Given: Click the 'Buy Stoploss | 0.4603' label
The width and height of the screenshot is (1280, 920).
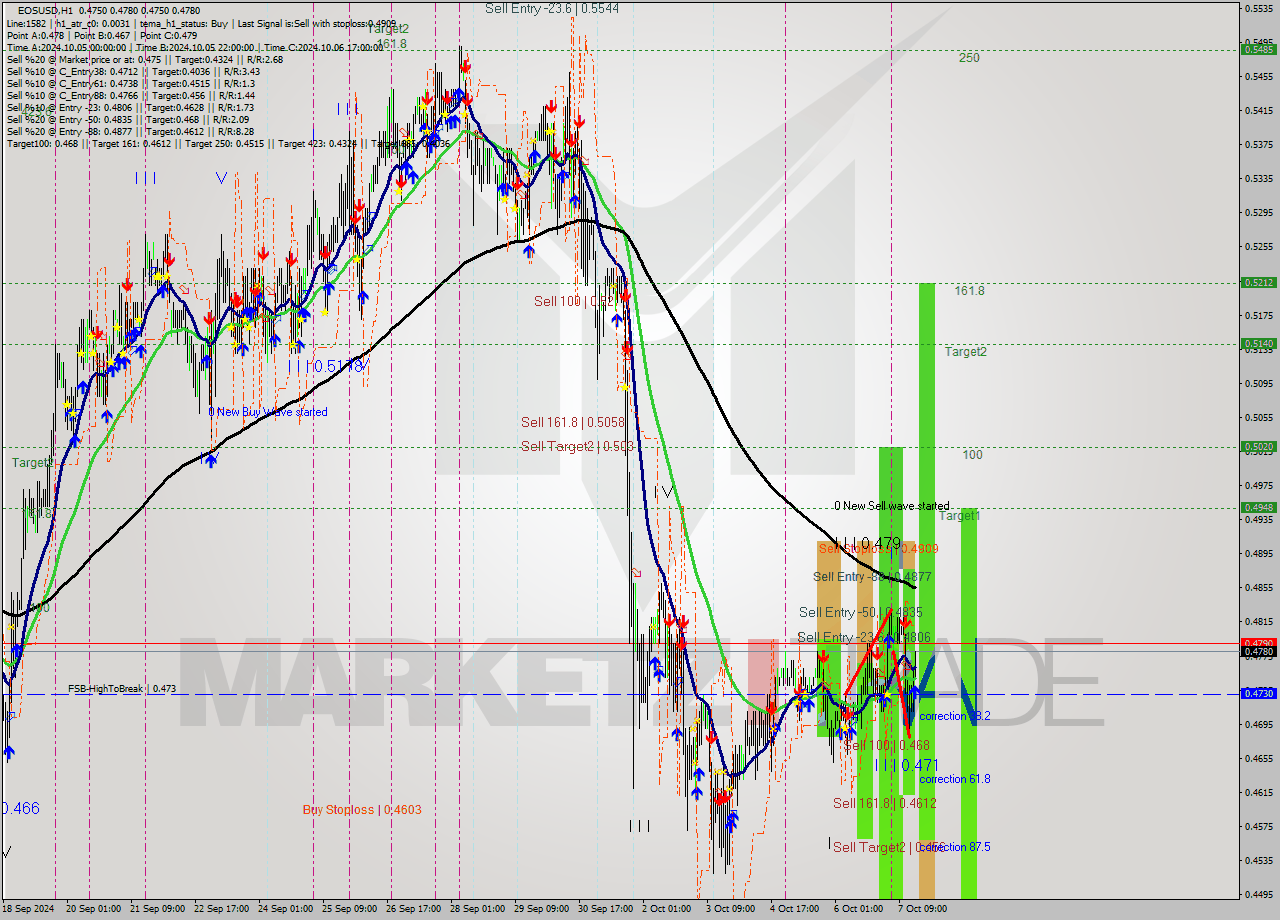Looking at the screenshot, I should pyautogui.click(x=362, y=810).
